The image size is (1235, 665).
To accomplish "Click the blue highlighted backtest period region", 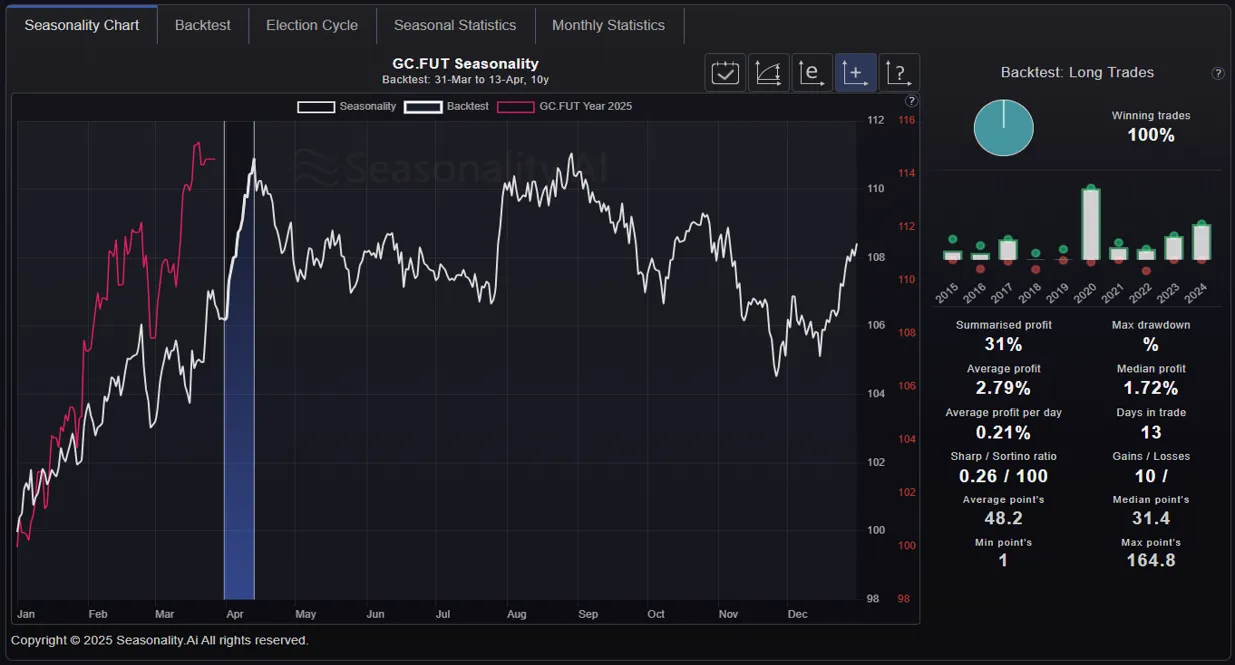I will pyautogui.click(x=239, y=450).
